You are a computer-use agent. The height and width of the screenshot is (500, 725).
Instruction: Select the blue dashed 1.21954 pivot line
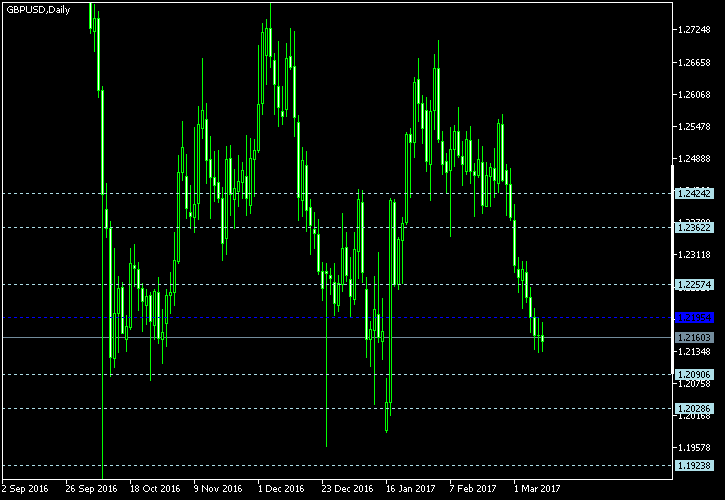click(337, 317)
